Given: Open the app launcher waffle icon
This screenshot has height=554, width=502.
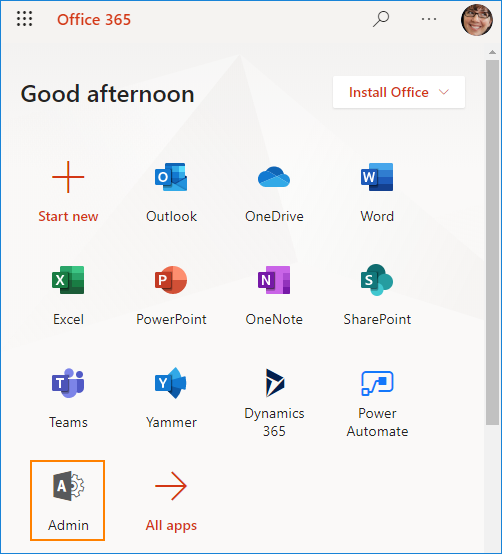Looking at the screenshot, I should pyautogui.click(x=24, y=19).
